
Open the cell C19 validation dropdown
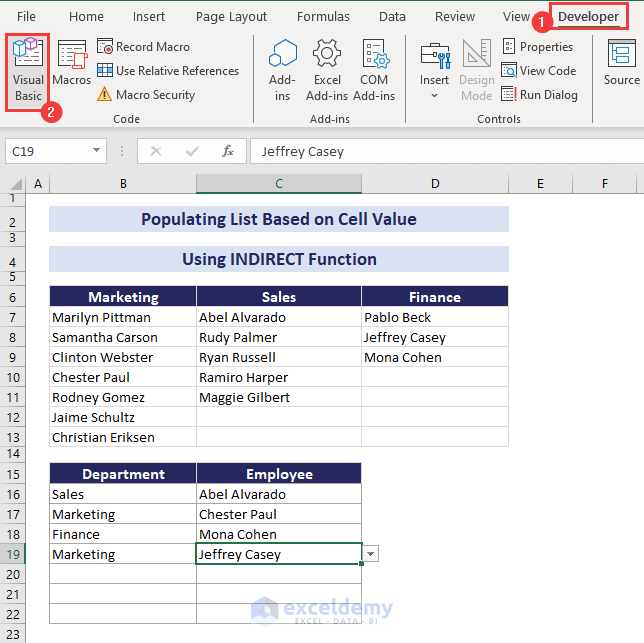point(370,554)
